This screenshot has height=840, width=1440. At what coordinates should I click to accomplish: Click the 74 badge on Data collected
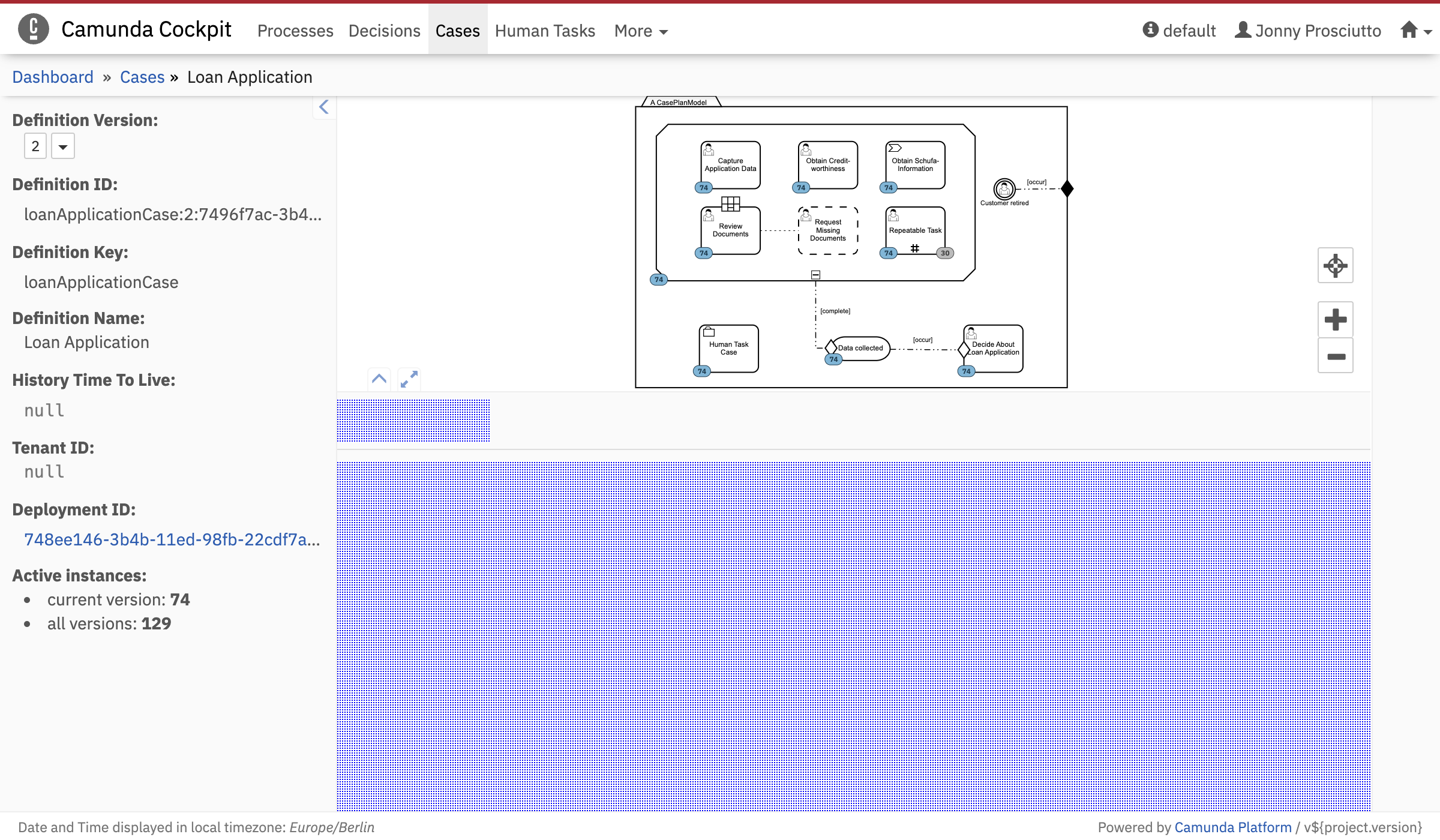(833, 359)
